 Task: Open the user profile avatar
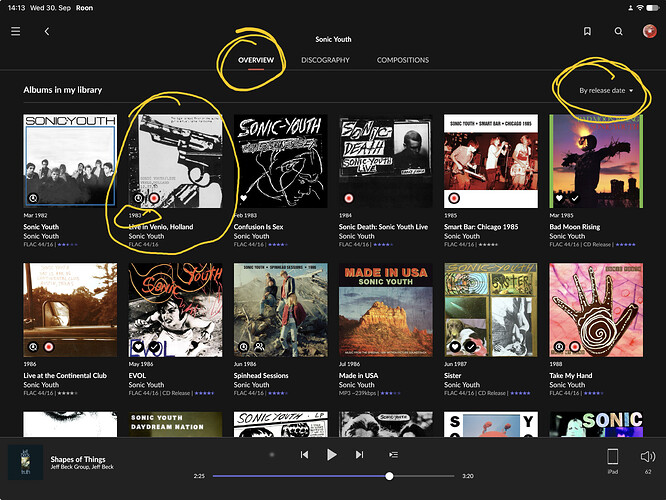point(649,31)
